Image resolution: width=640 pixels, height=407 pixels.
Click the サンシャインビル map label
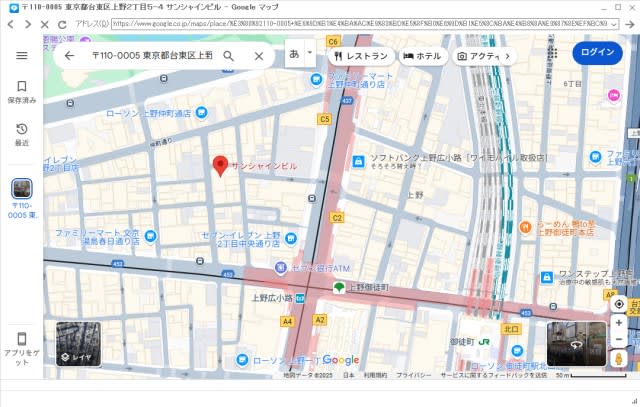264,166
